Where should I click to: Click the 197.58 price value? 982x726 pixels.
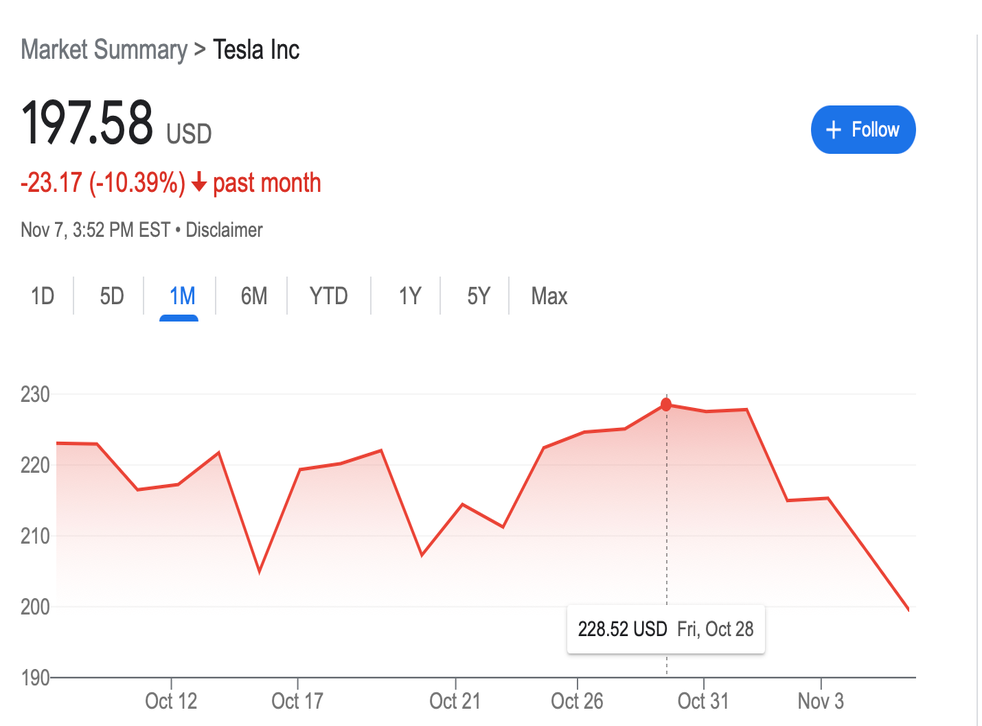tap(87, 123)
